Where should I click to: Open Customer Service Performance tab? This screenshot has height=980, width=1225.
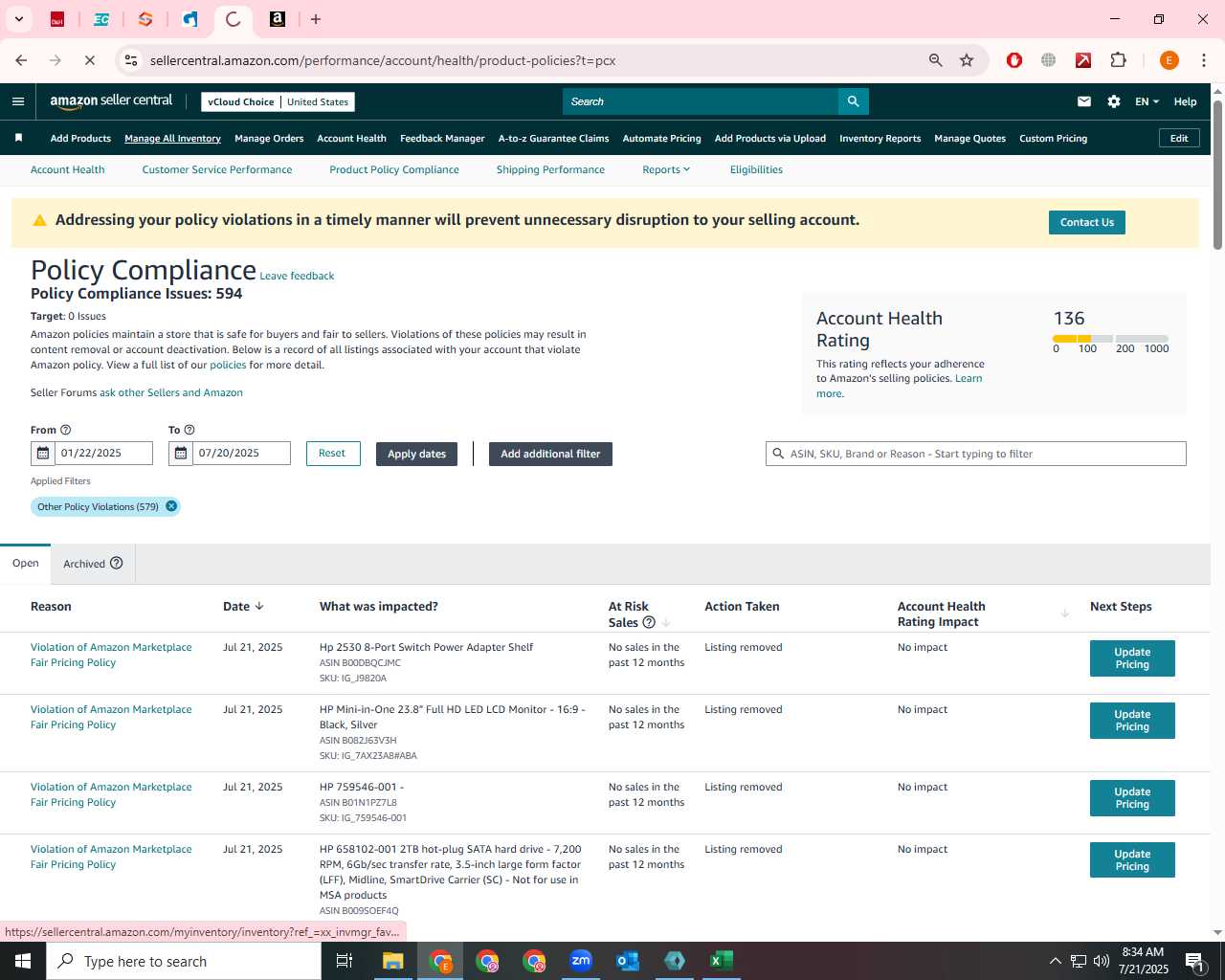click(x=217, y=169)
